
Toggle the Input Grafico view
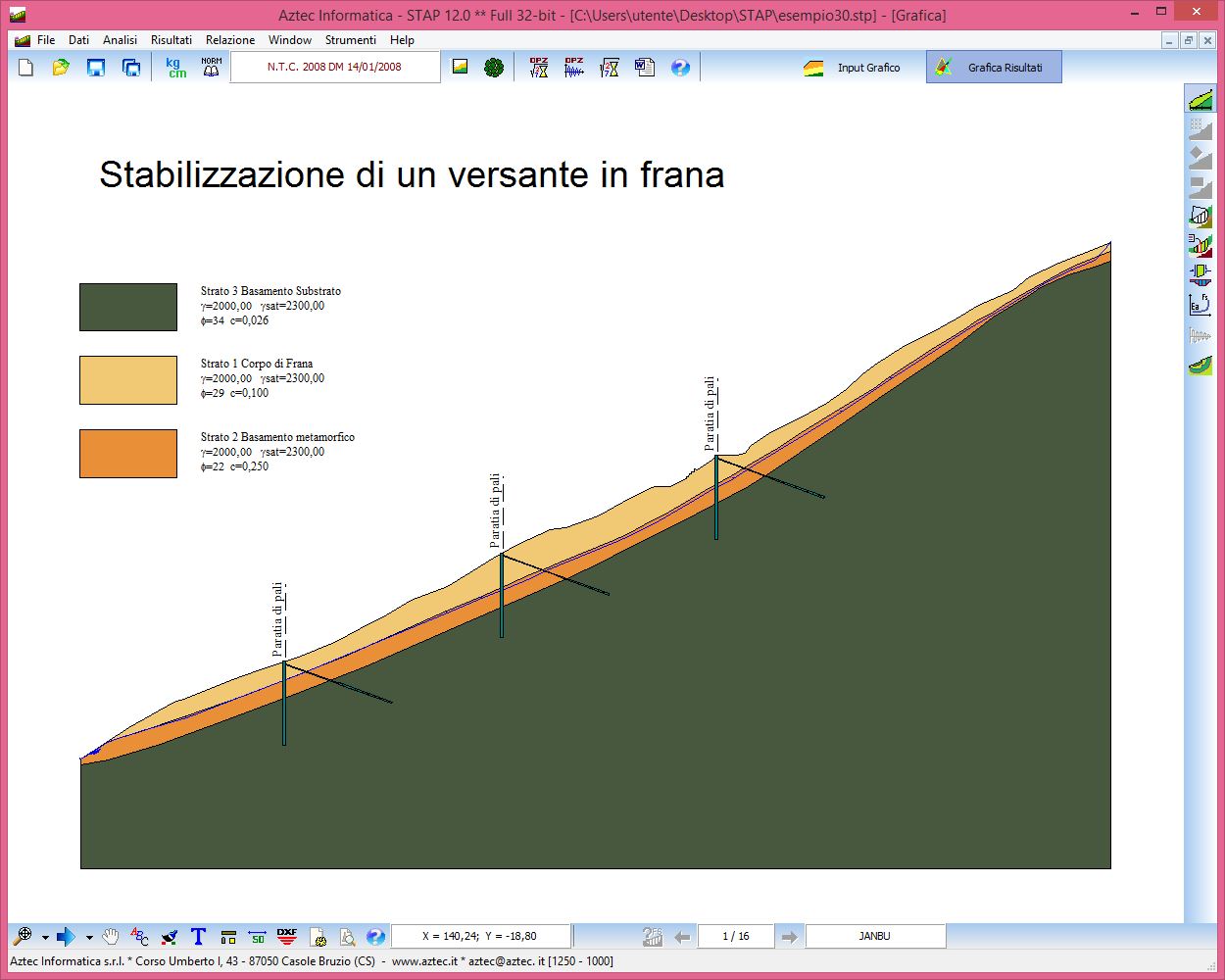[853, 68]
